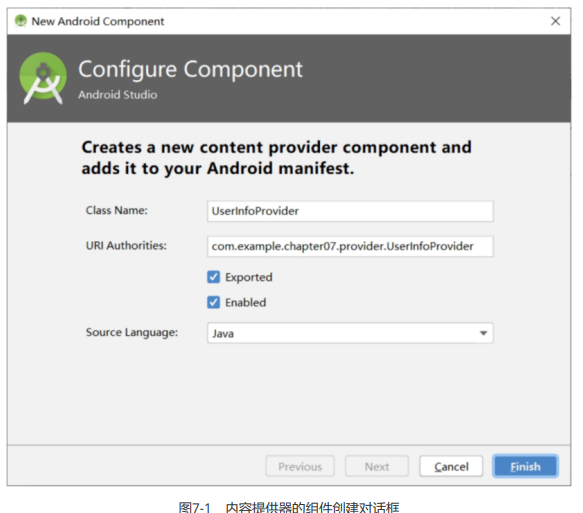Click the Cancel button
Screen dimensions: 583x513
coord(451,466)
